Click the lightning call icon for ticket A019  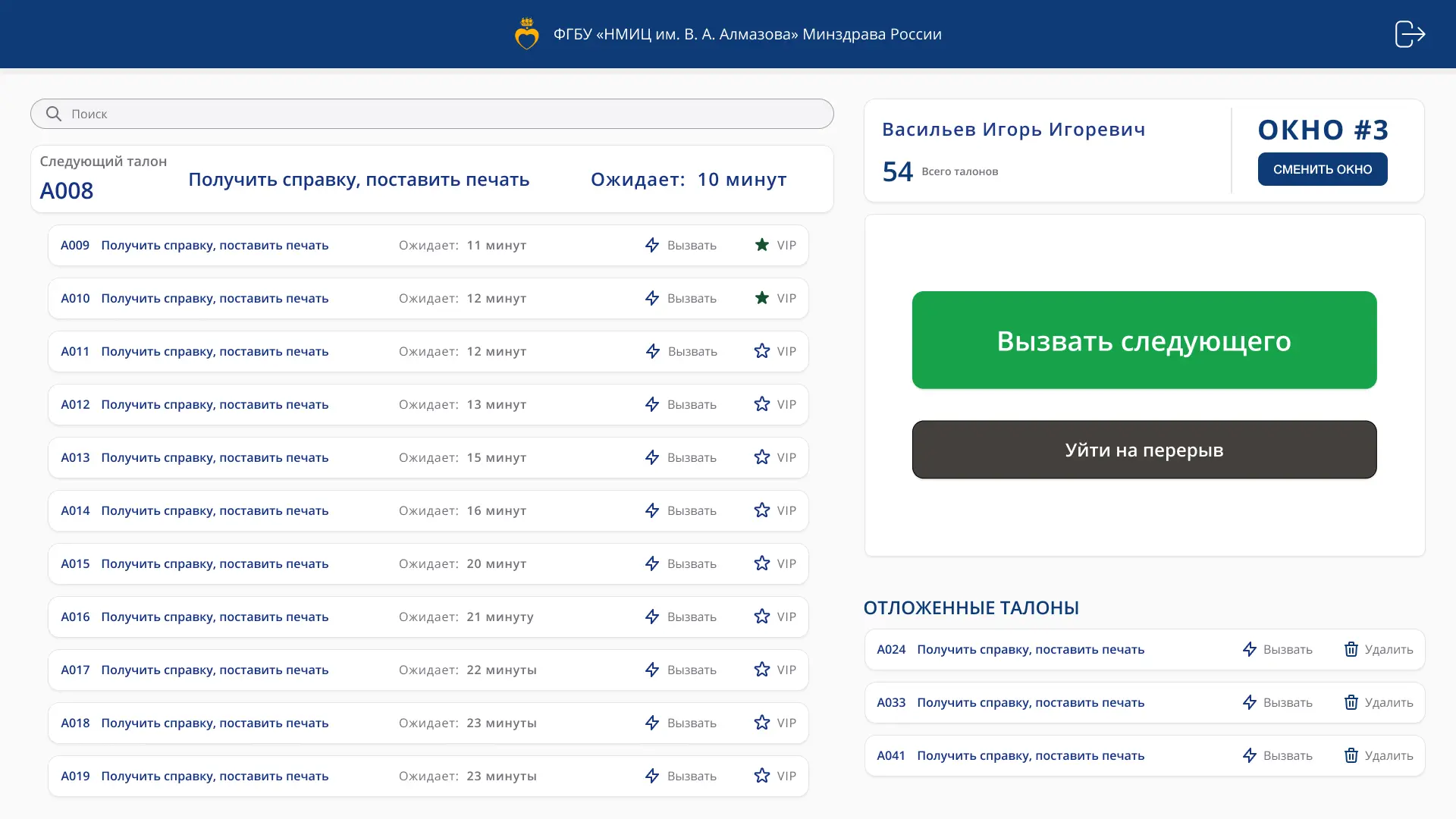(x=652, y=776)
